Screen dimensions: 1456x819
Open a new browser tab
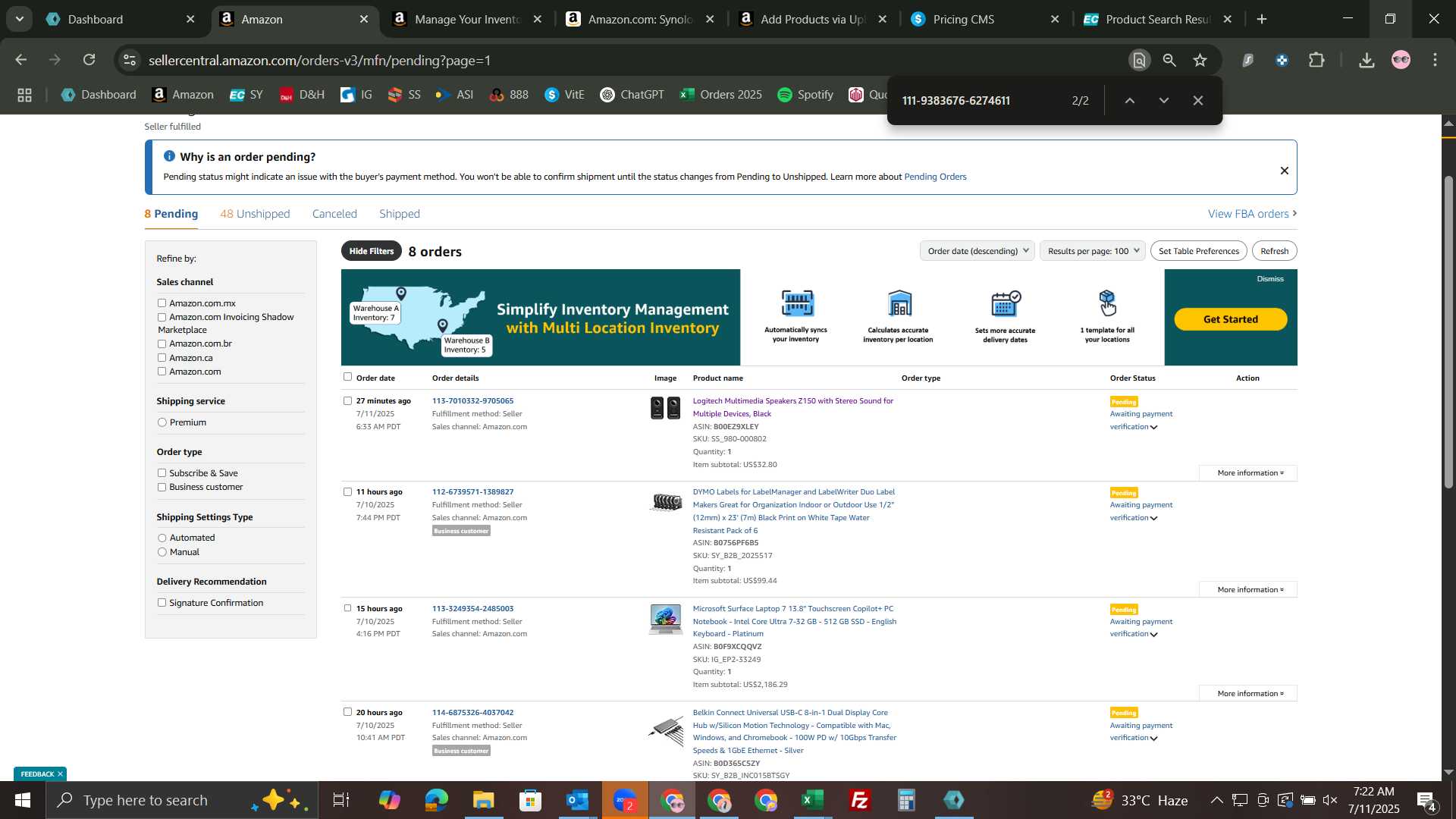point(1262,19)
